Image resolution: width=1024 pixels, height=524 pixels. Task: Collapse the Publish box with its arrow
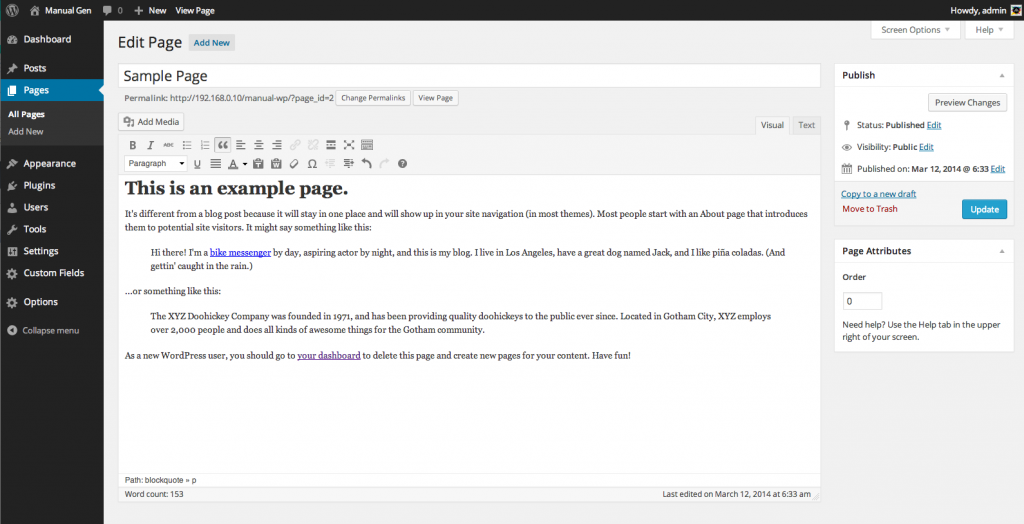pyautogui.click(x=1001, y=75)
